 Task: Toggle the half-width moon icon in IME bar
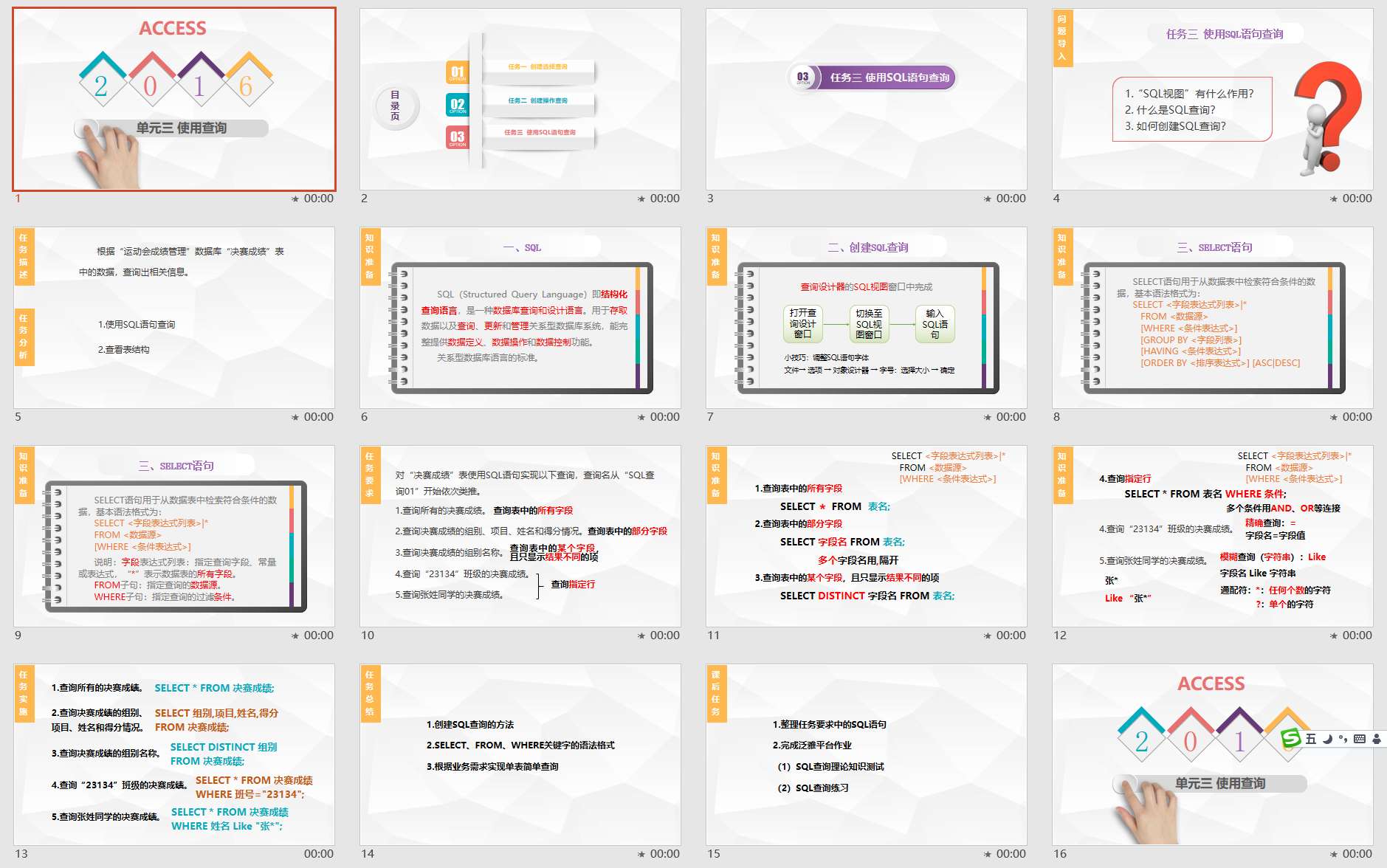(x=1327, y=739)
